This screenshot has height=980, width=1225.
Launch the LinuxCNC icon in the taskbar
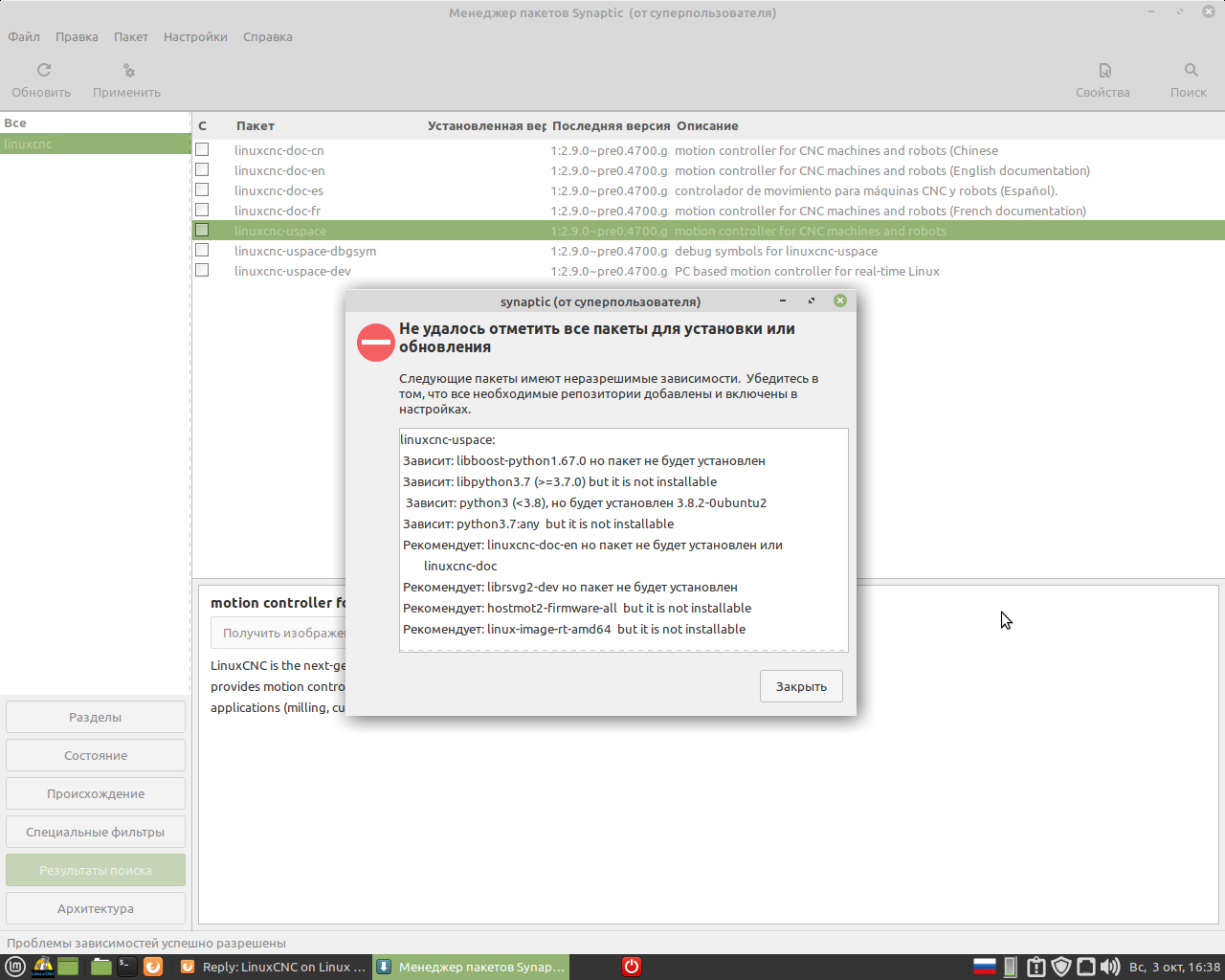tap(43, 967)
